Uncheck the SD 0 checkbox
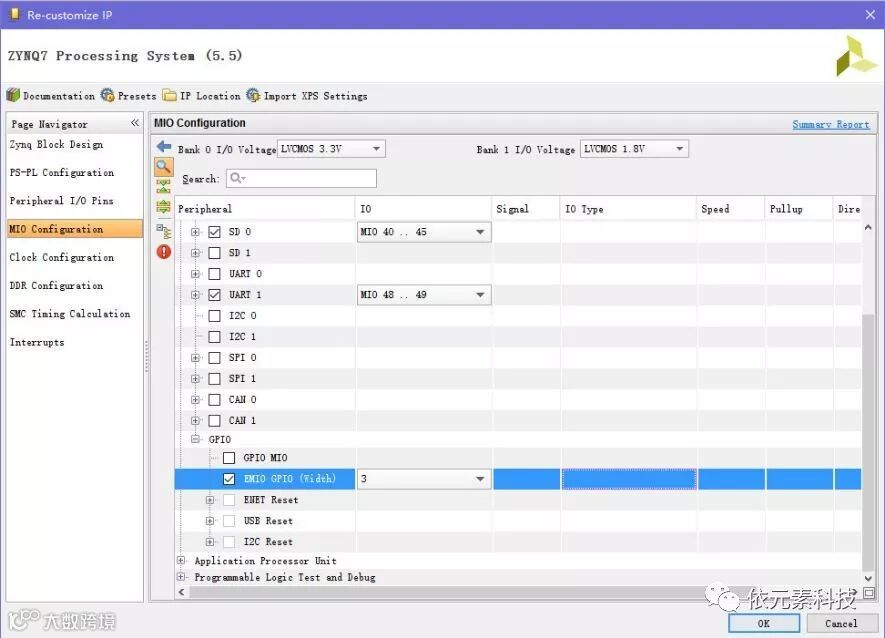Screen dimensions: 885x638 214,231
